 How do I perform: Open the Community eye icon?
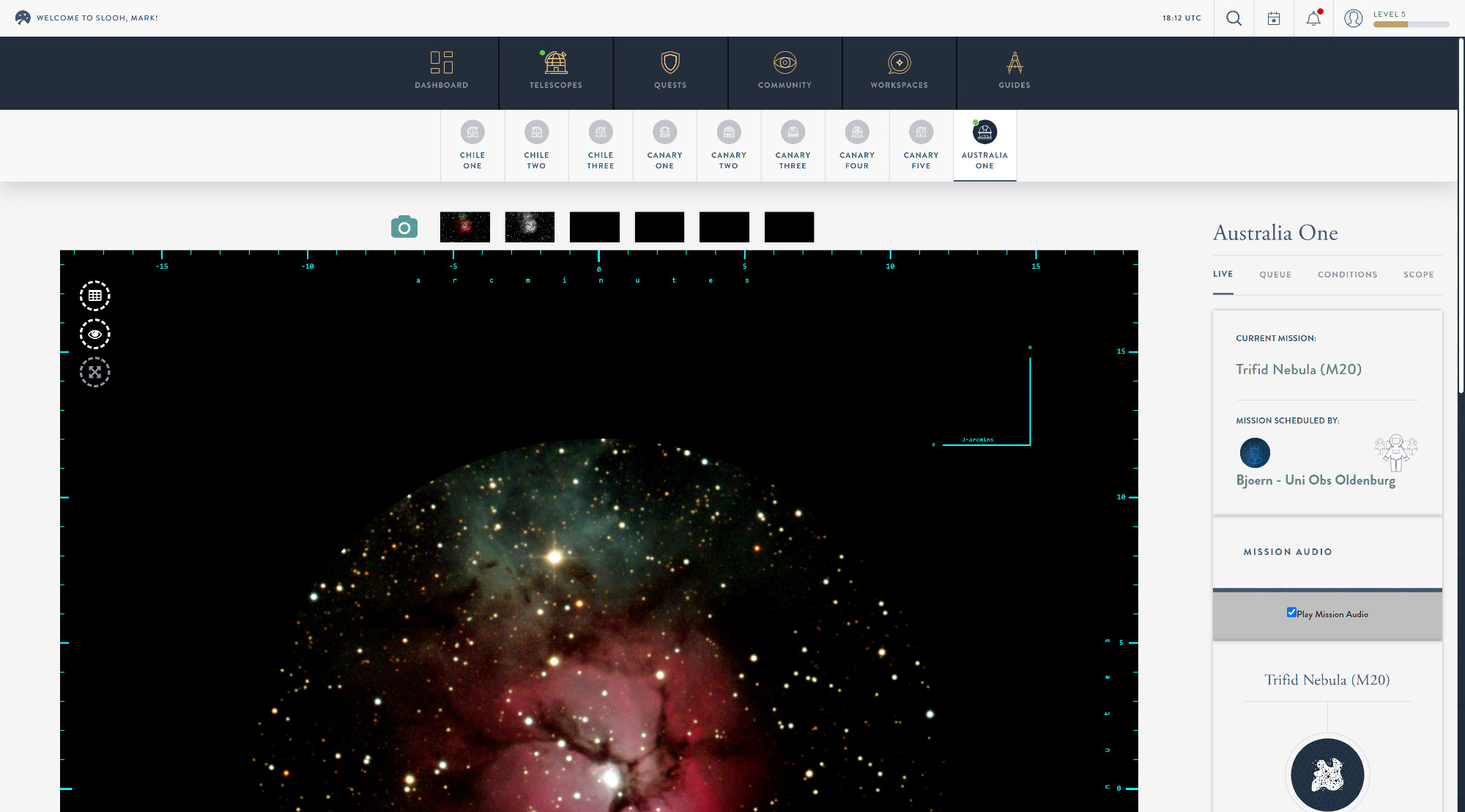pos(785,63)
